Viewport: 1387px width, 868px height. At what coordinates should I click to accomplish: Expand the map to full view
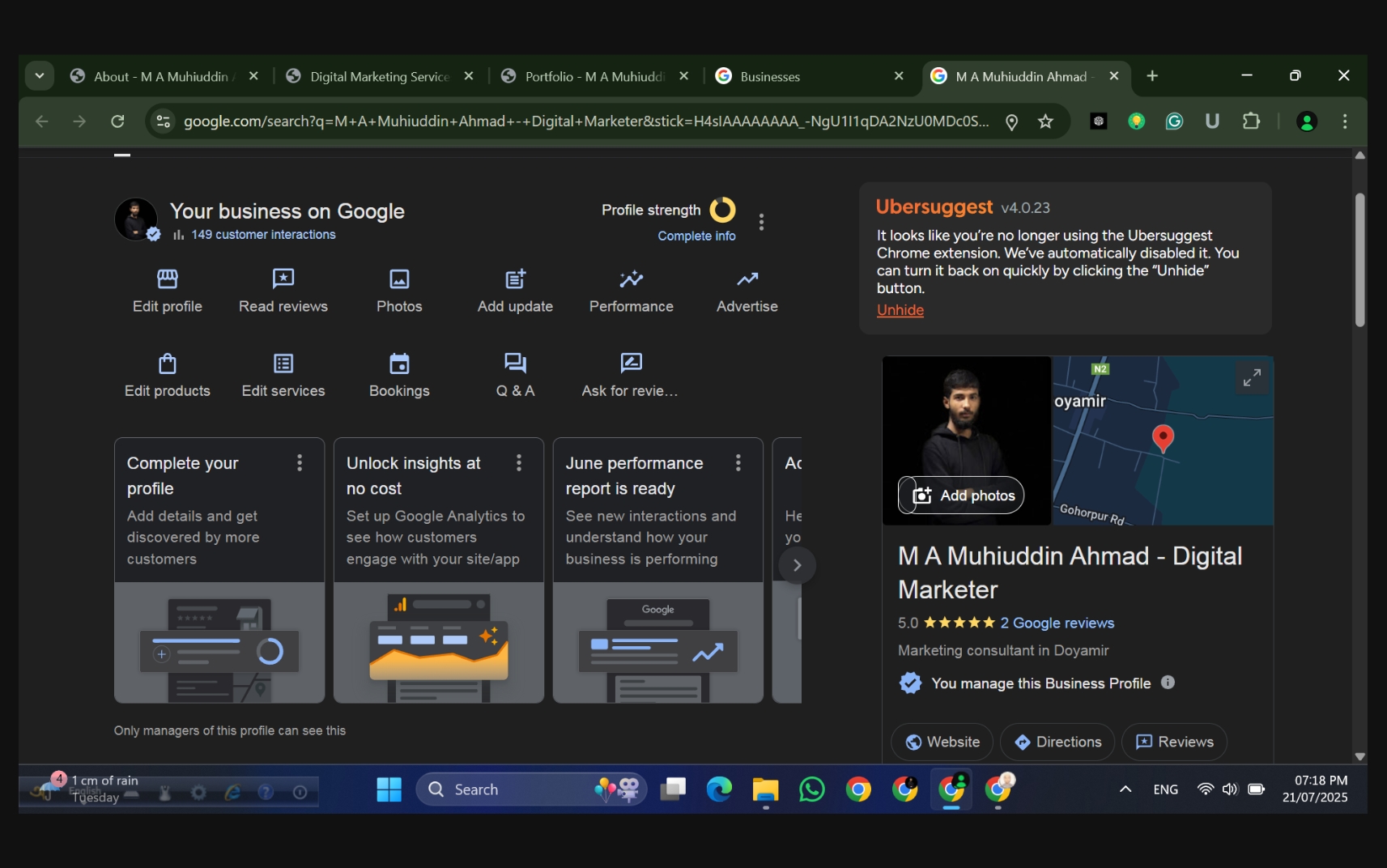click(x=1252, y=378)
